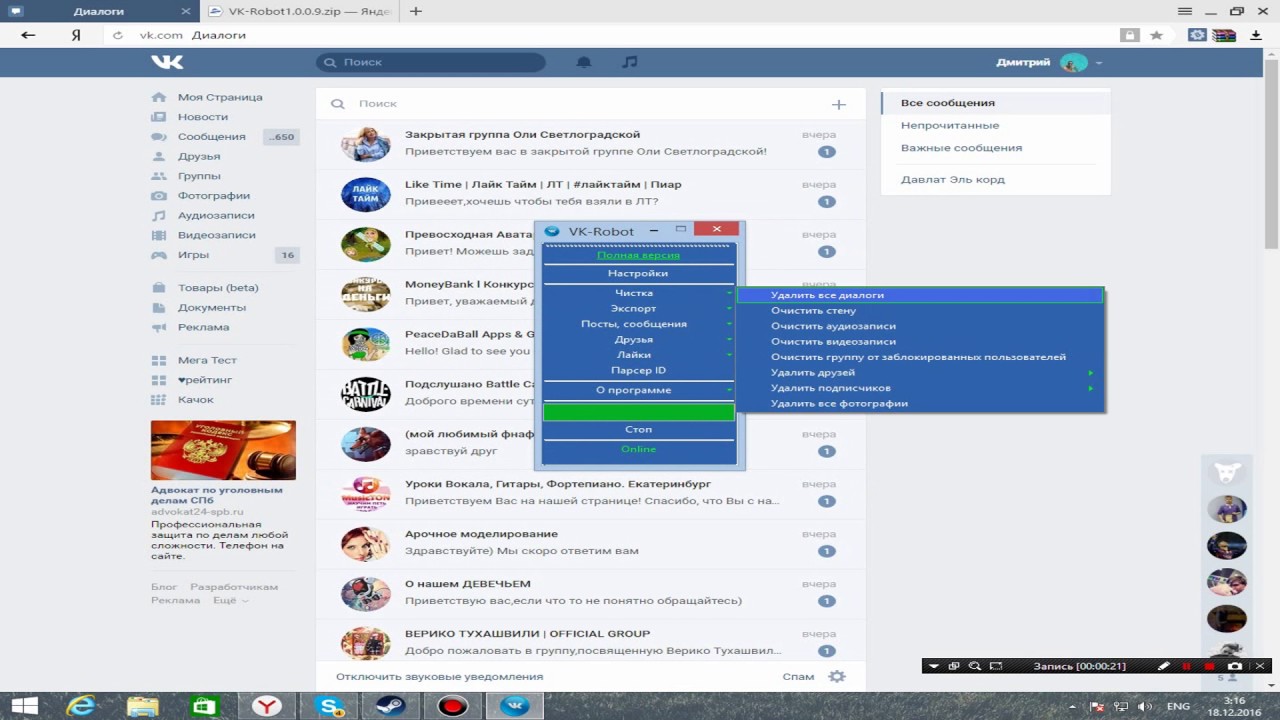Viewport: 1280px width, 720px height.
Task: Open Steam from the taskbar
Action: point(390,706)
